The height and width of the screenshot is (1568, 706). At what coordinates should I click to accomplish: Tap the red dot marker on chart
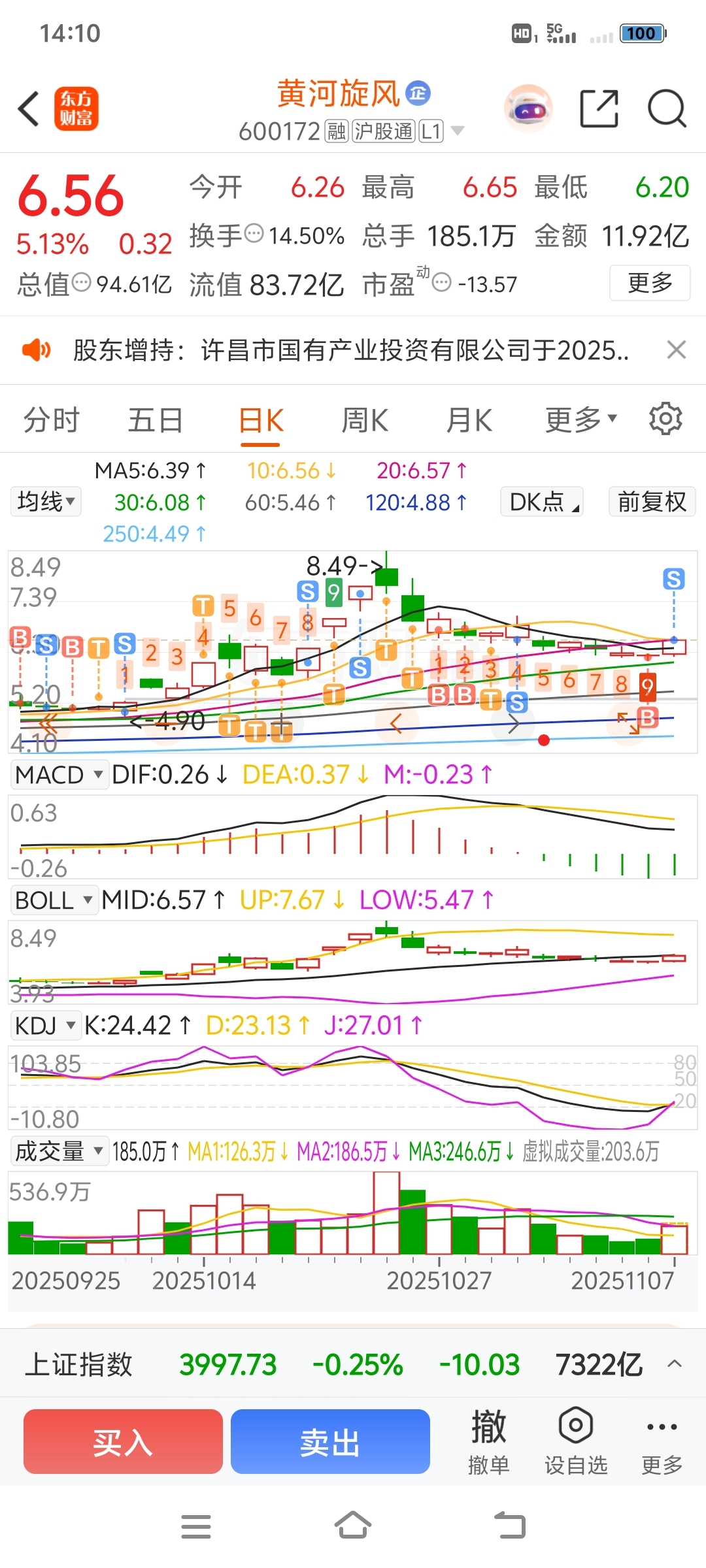tap(543, 740)
